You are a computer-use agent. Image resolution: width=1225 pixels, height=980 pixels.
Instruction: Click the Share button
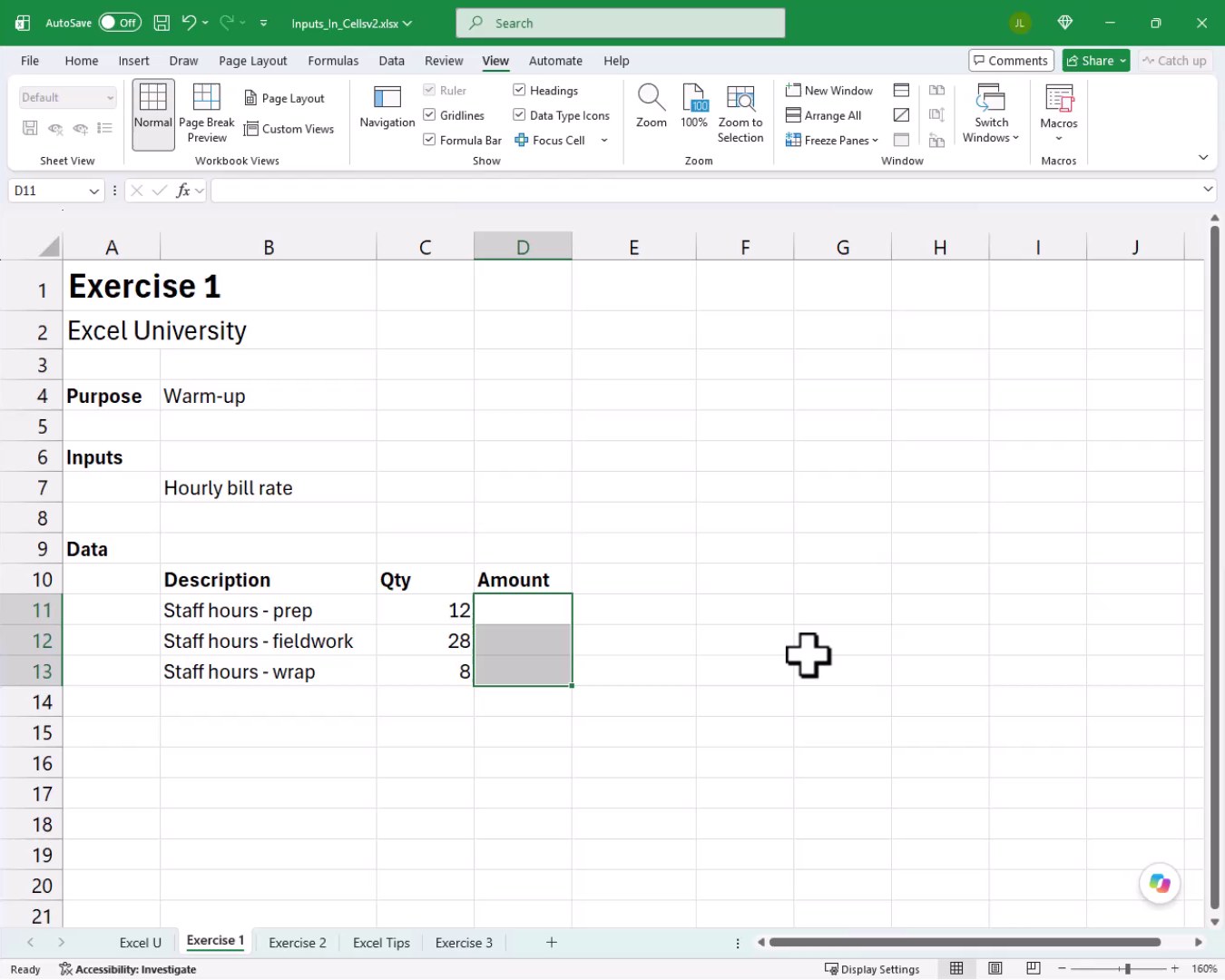(x=1096, y=61)
